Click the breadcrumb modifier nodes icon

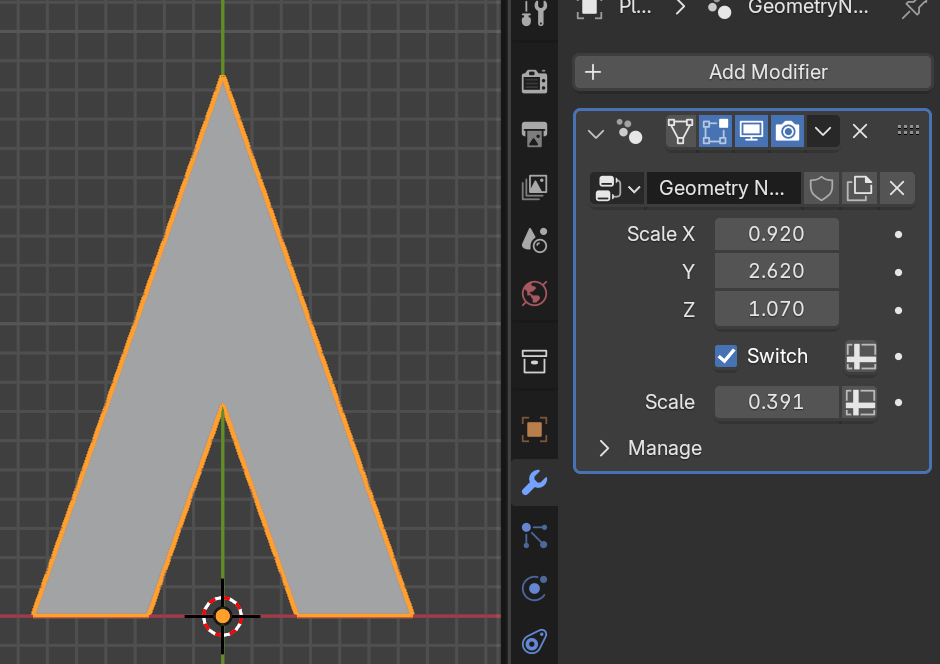point(719,8)
